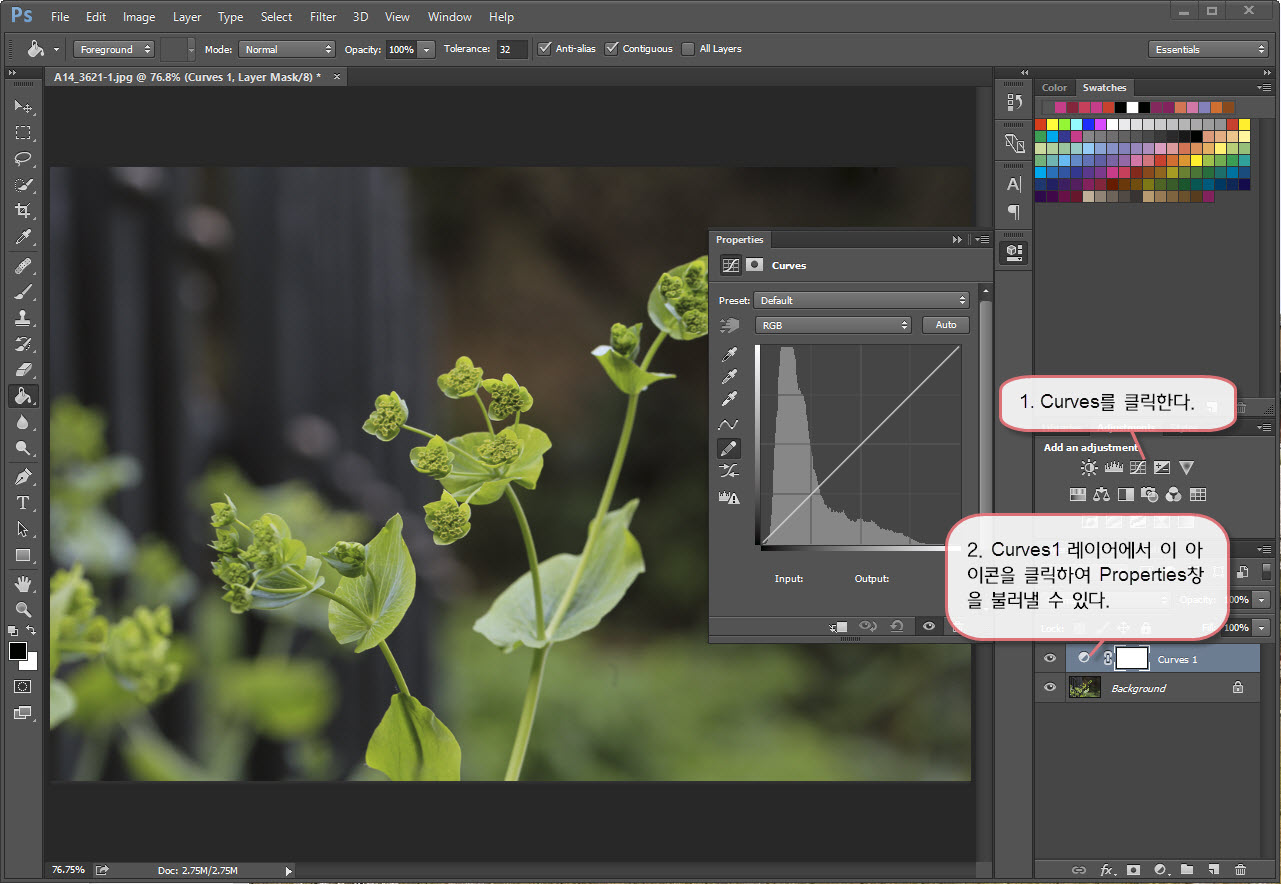
Task: Select the Crop tool
Action: point(23,211)
